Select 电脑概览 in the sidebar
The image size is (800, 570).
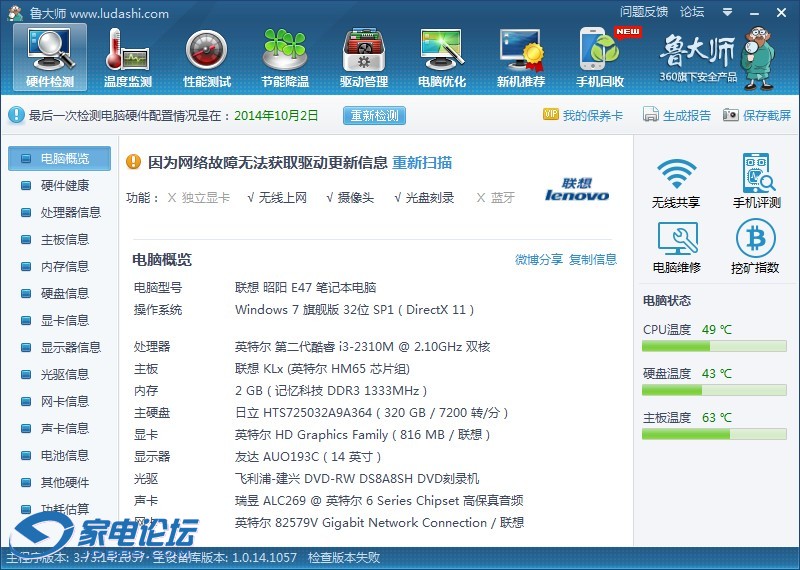(x=59, y=158)
